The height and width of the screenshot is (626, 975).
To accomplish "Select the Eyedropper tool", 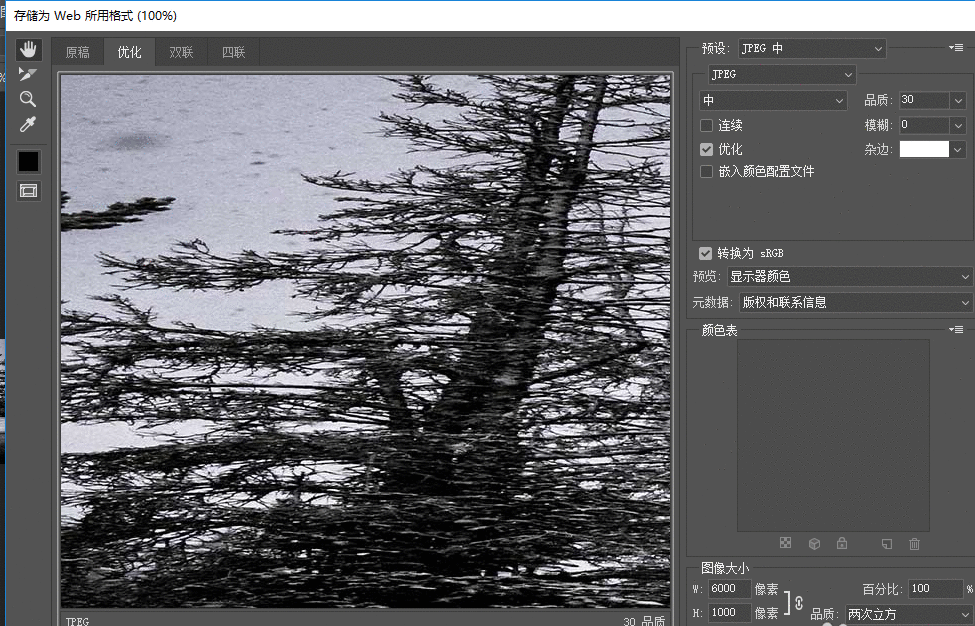I will tap(28, 125).
